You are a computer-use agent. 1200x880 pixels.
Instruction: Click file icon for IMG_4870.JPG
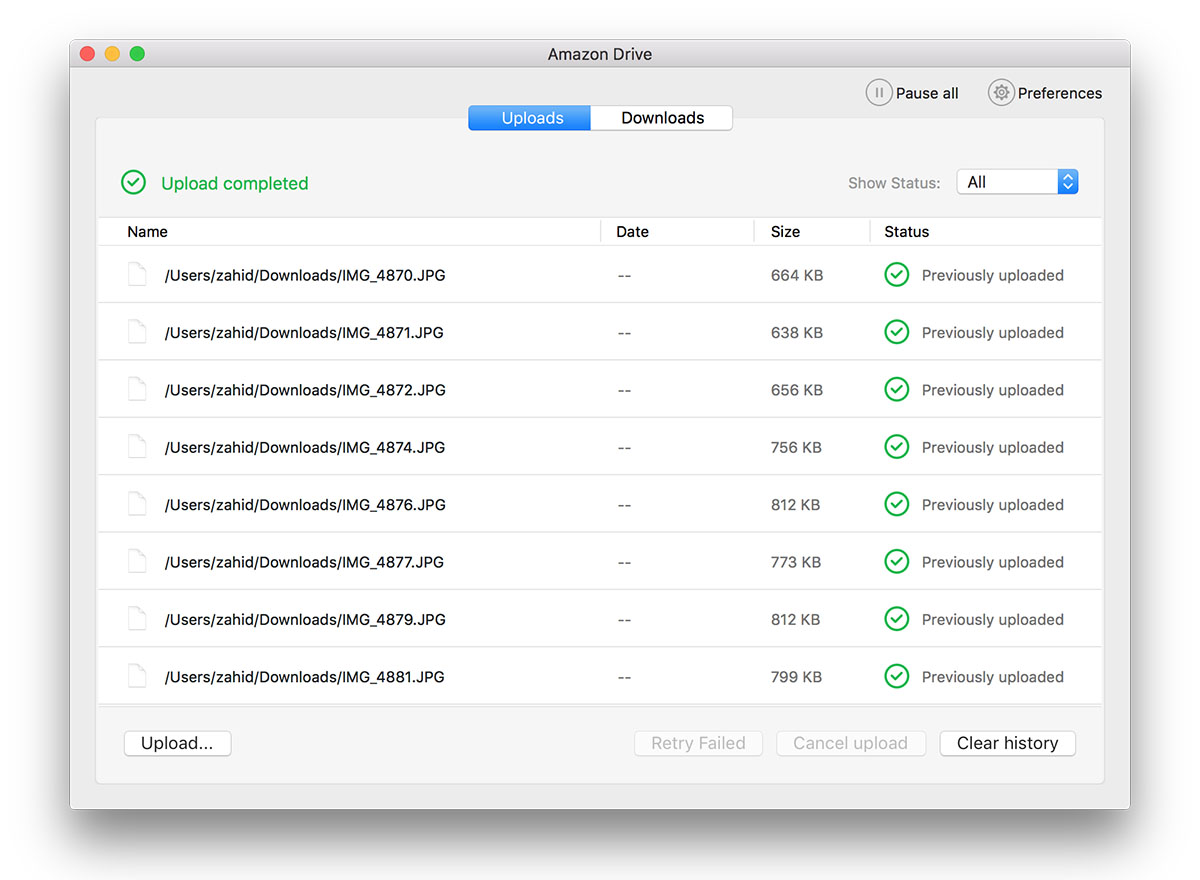137,275
